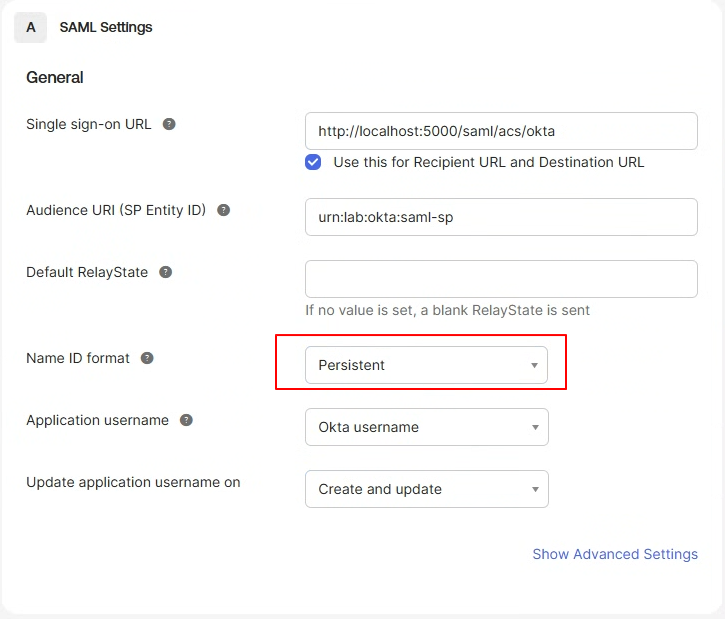Click the blank RelayState hint text
Screen dimensions: 725x619
[x=448, y=310]
